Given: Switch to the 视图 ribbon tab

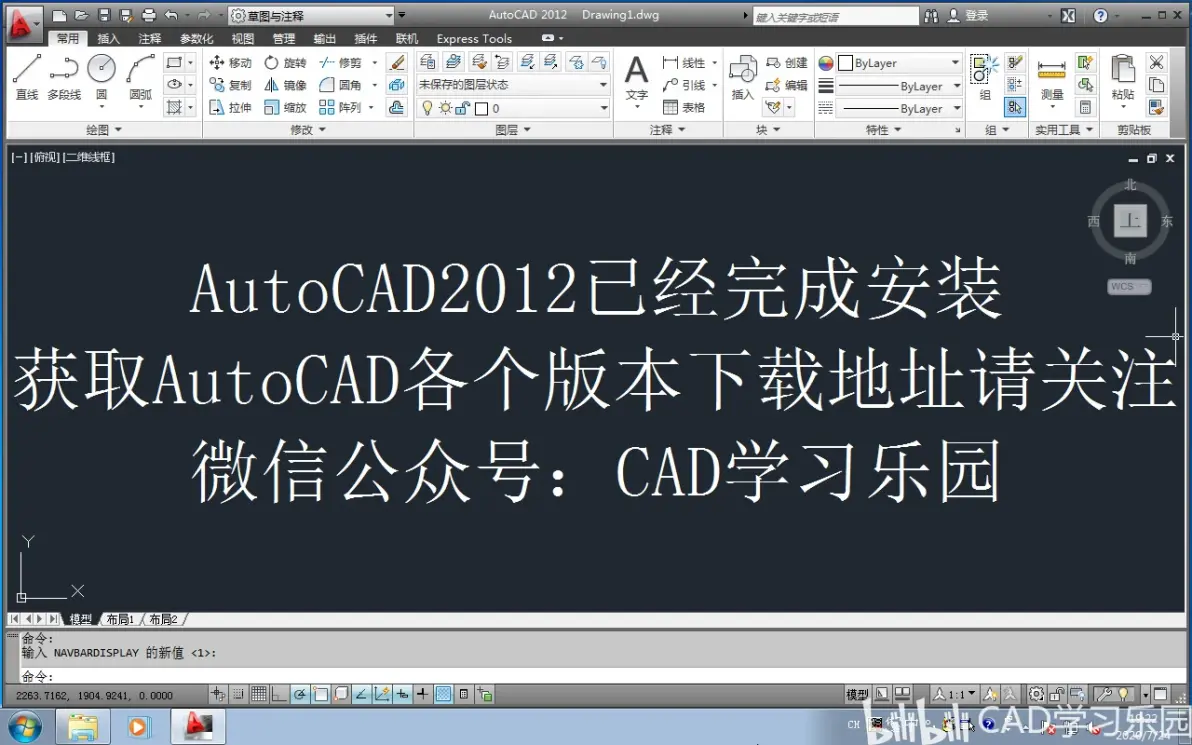Looking at the screenshot, I should [x=243, y=38].
